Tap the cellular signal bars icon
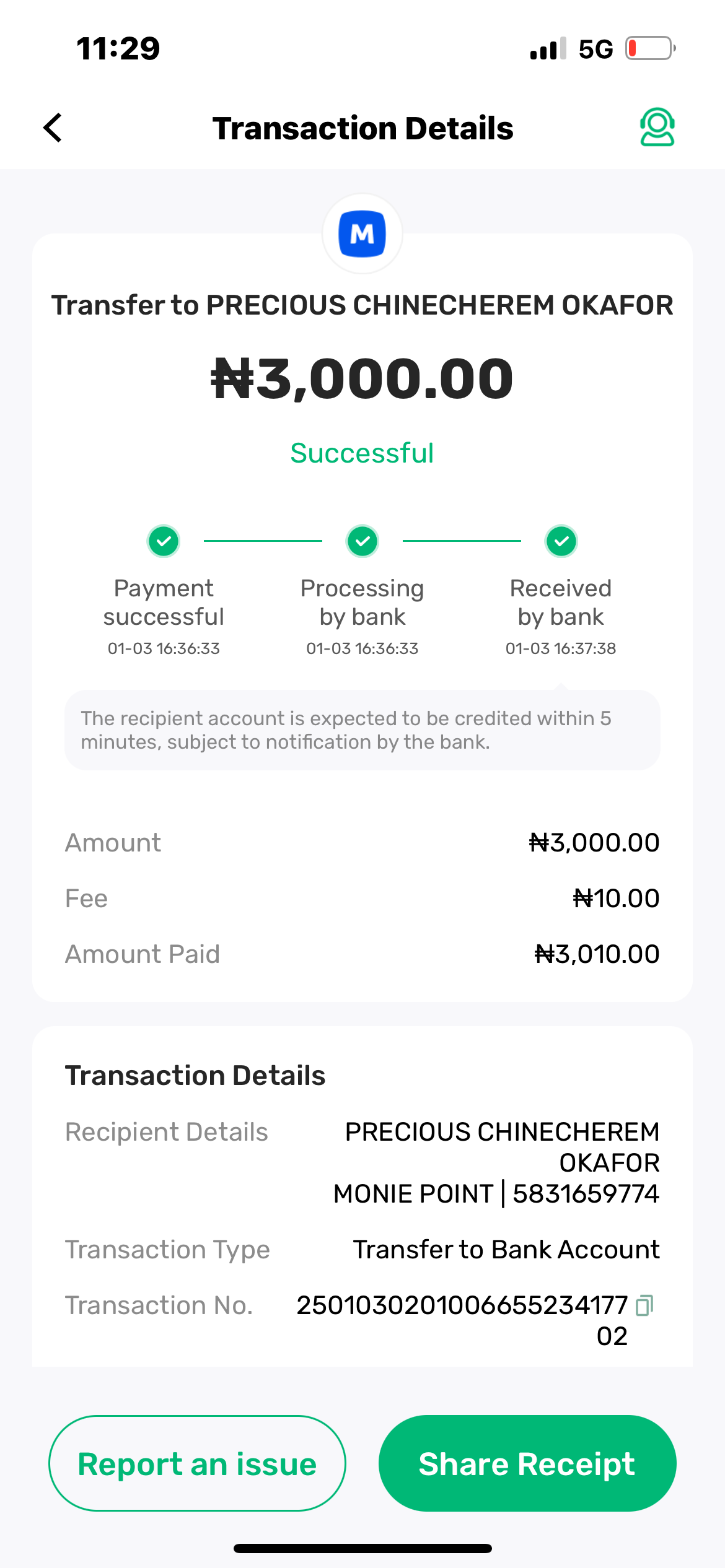725x1568 pixels. tap(548, 48)
